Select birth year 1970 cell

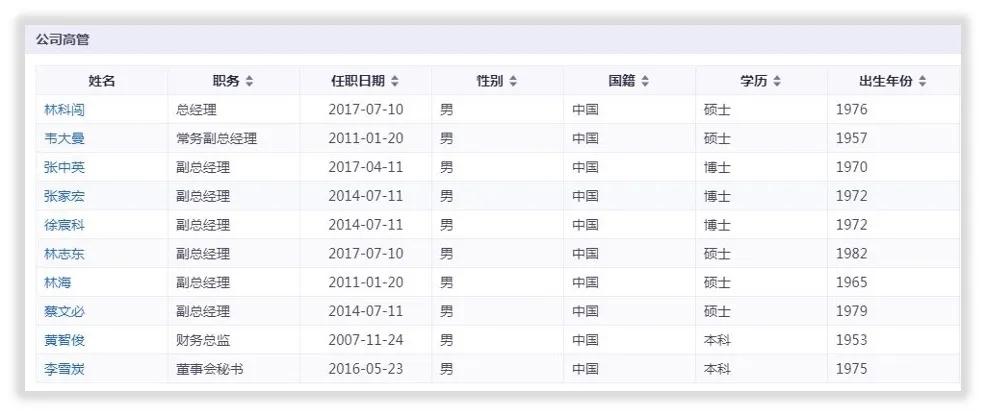pos(894,168)
